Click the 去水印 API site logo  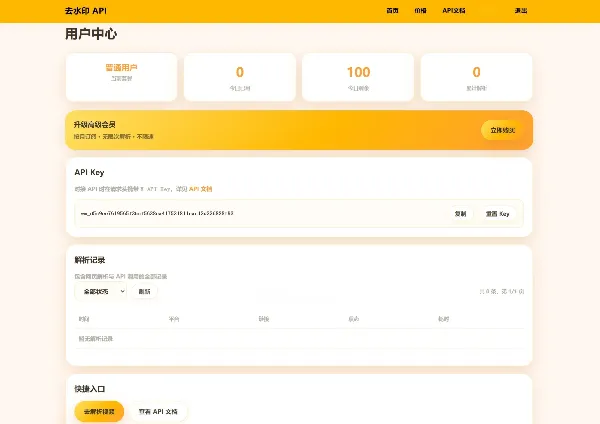pos(86,11)
